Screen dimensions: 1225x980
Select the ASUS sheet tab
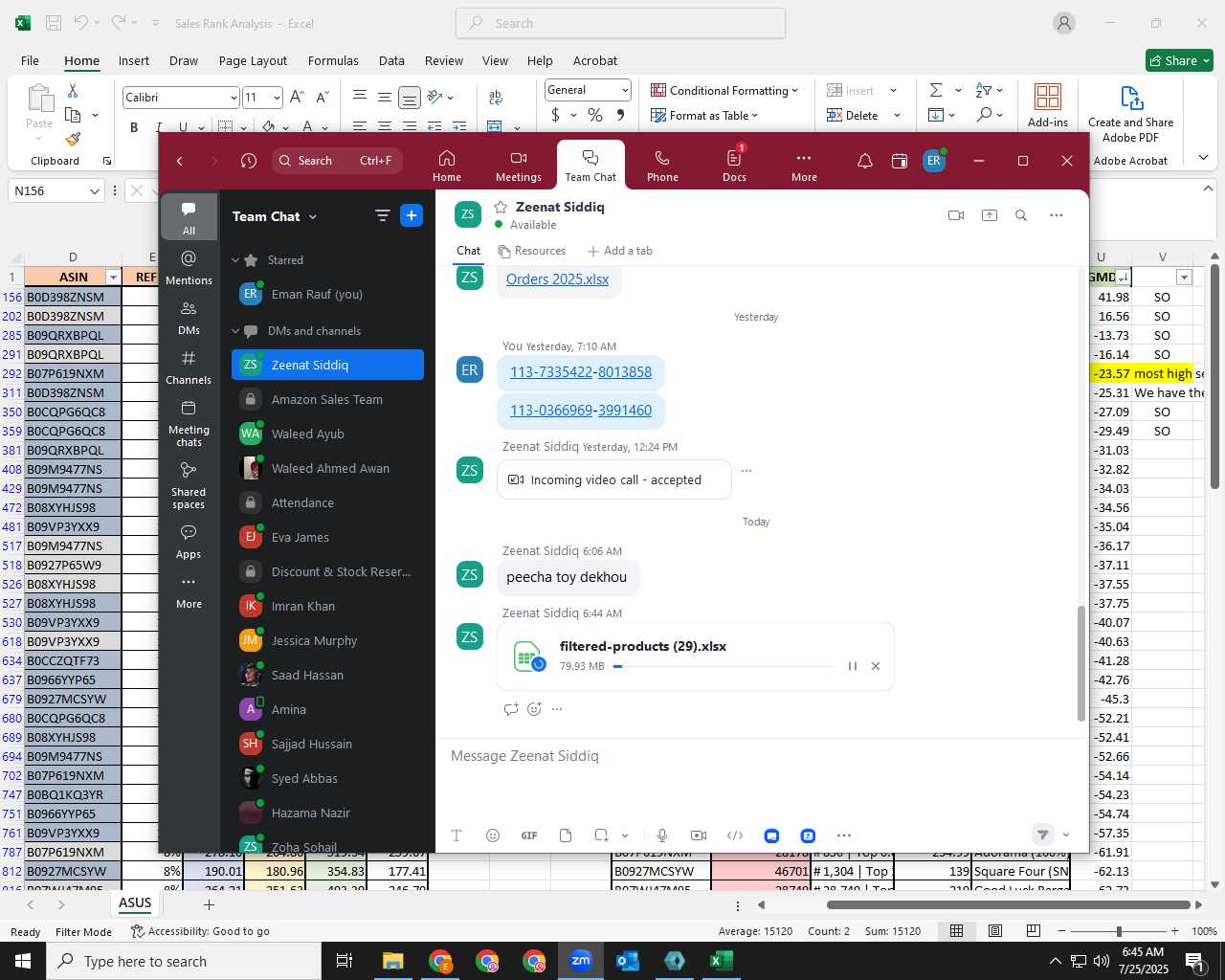[x=135, y=903]
